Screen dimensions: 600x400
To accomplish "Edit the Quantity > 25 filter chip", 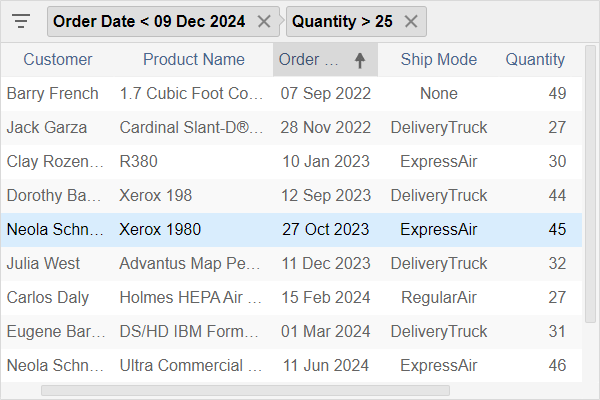I will pyautogui.click(x=342, y=21).
